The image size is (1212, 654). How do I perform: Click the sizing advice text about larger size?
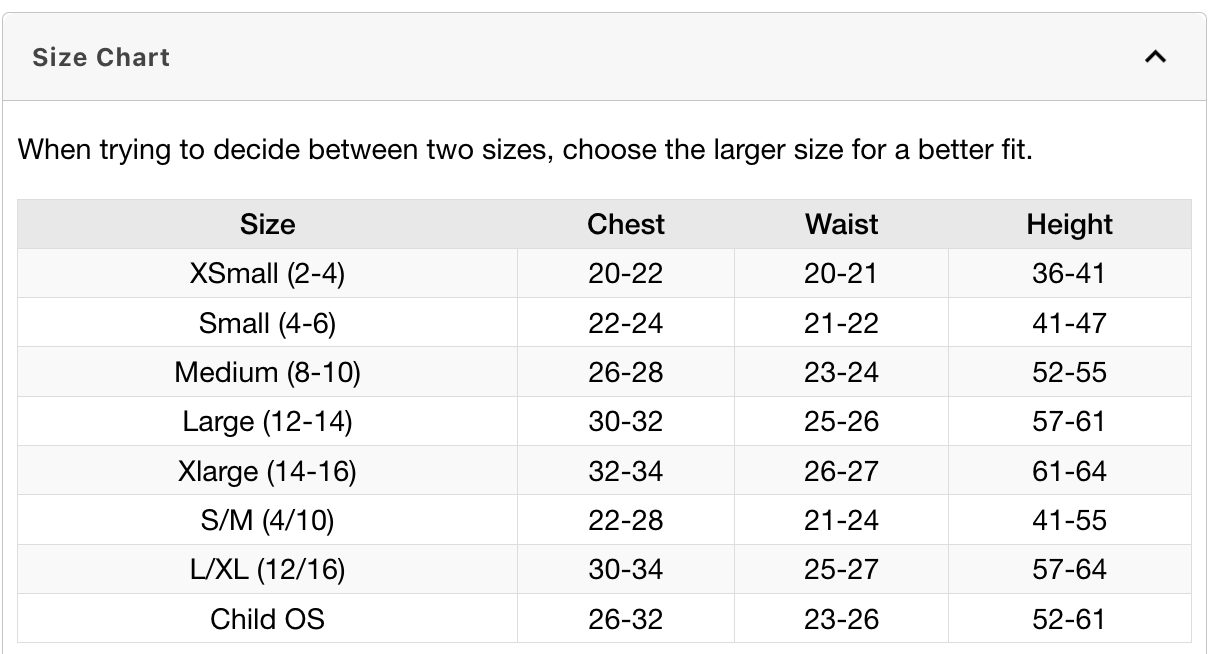[x=525, y=151]
